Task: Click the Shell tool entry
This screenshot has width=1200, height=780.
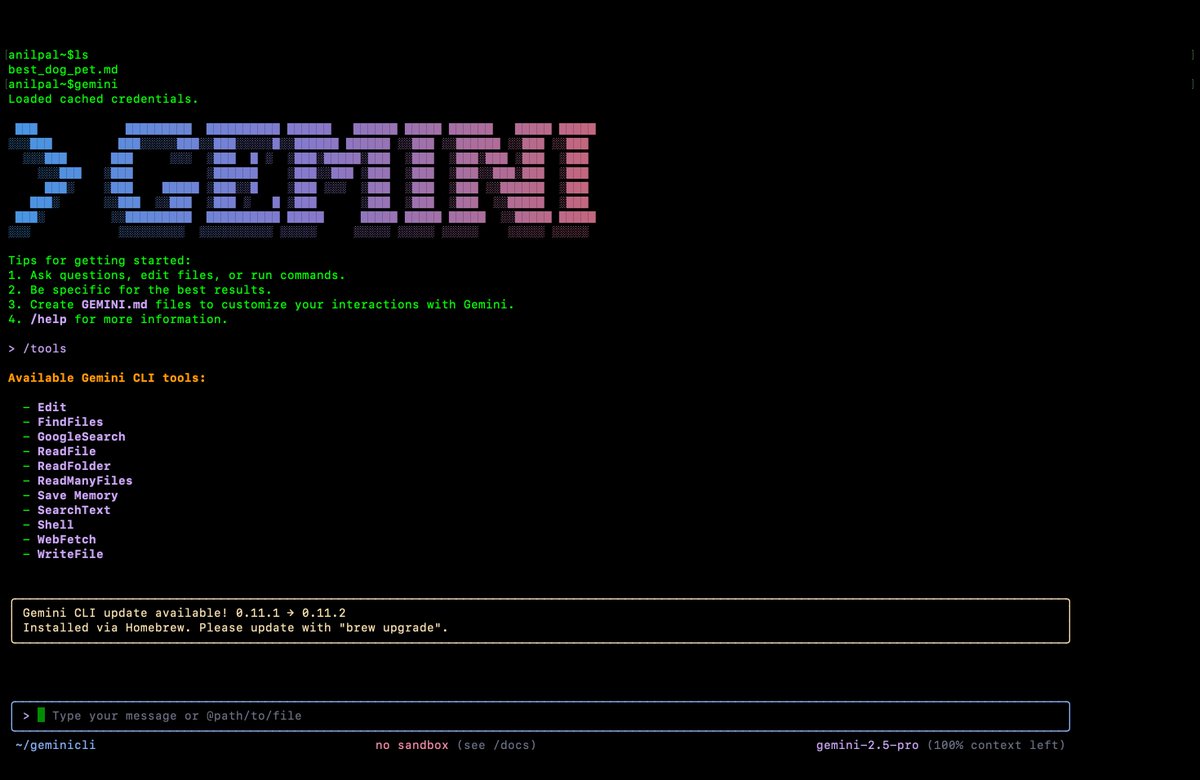Action: (55, 524)
